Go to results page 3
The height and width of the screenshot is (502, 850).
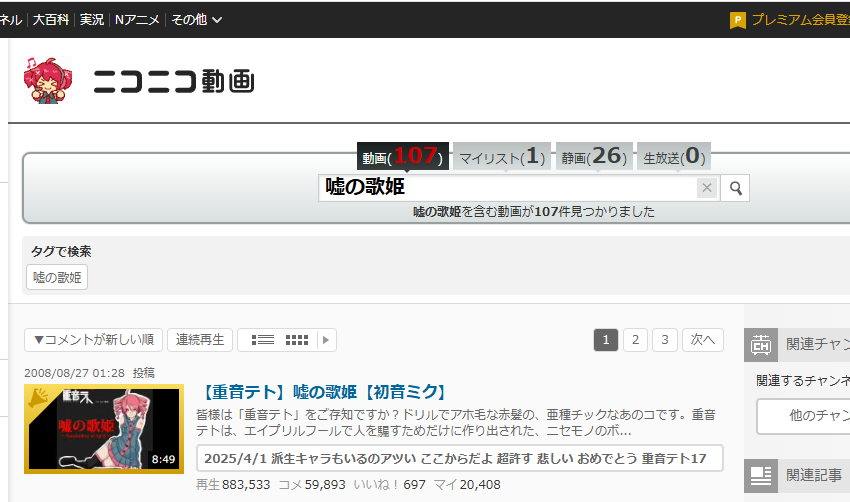point(665,340)
